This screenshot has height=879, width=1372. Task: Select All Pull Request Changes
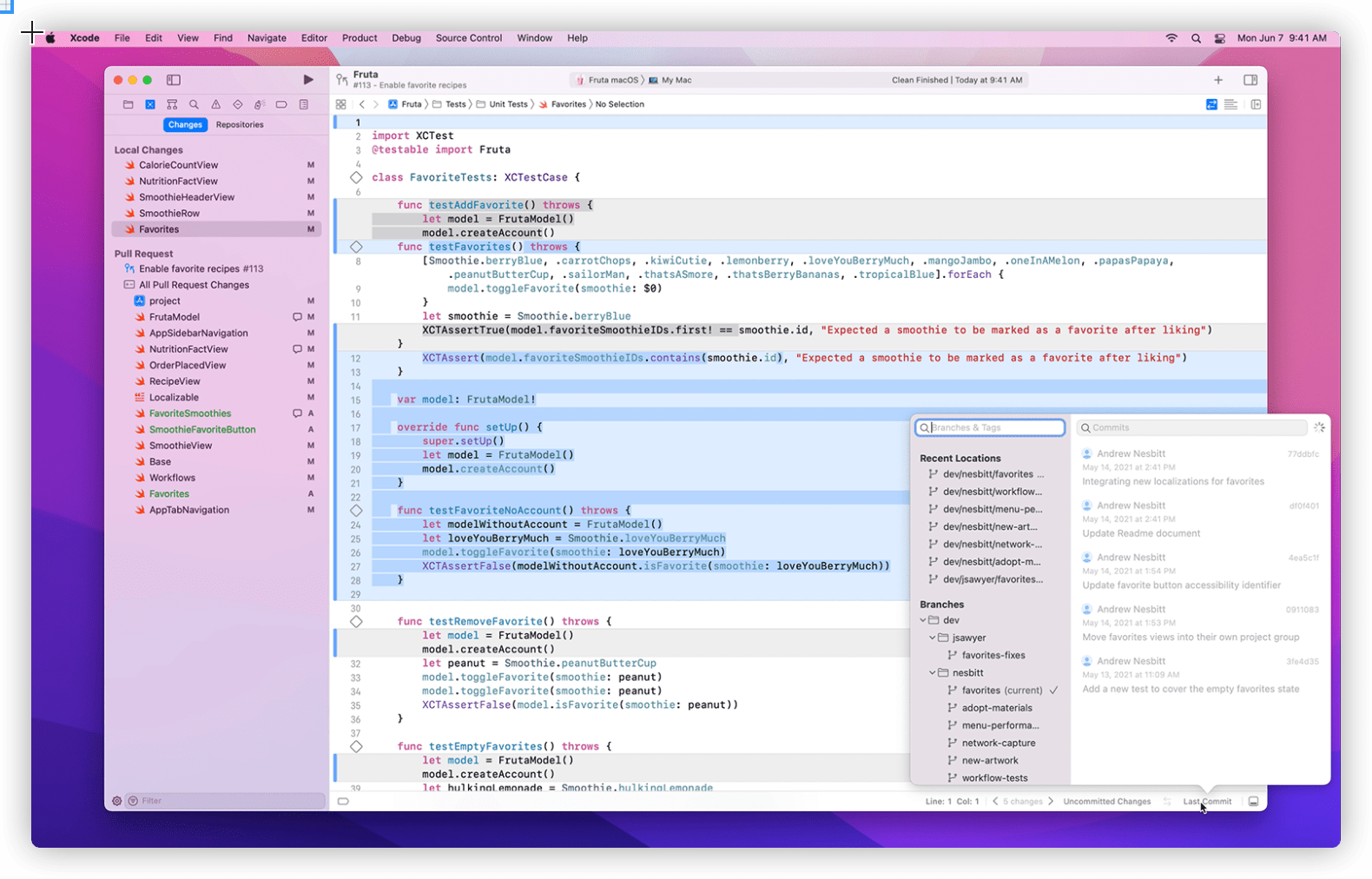[194, 285]
